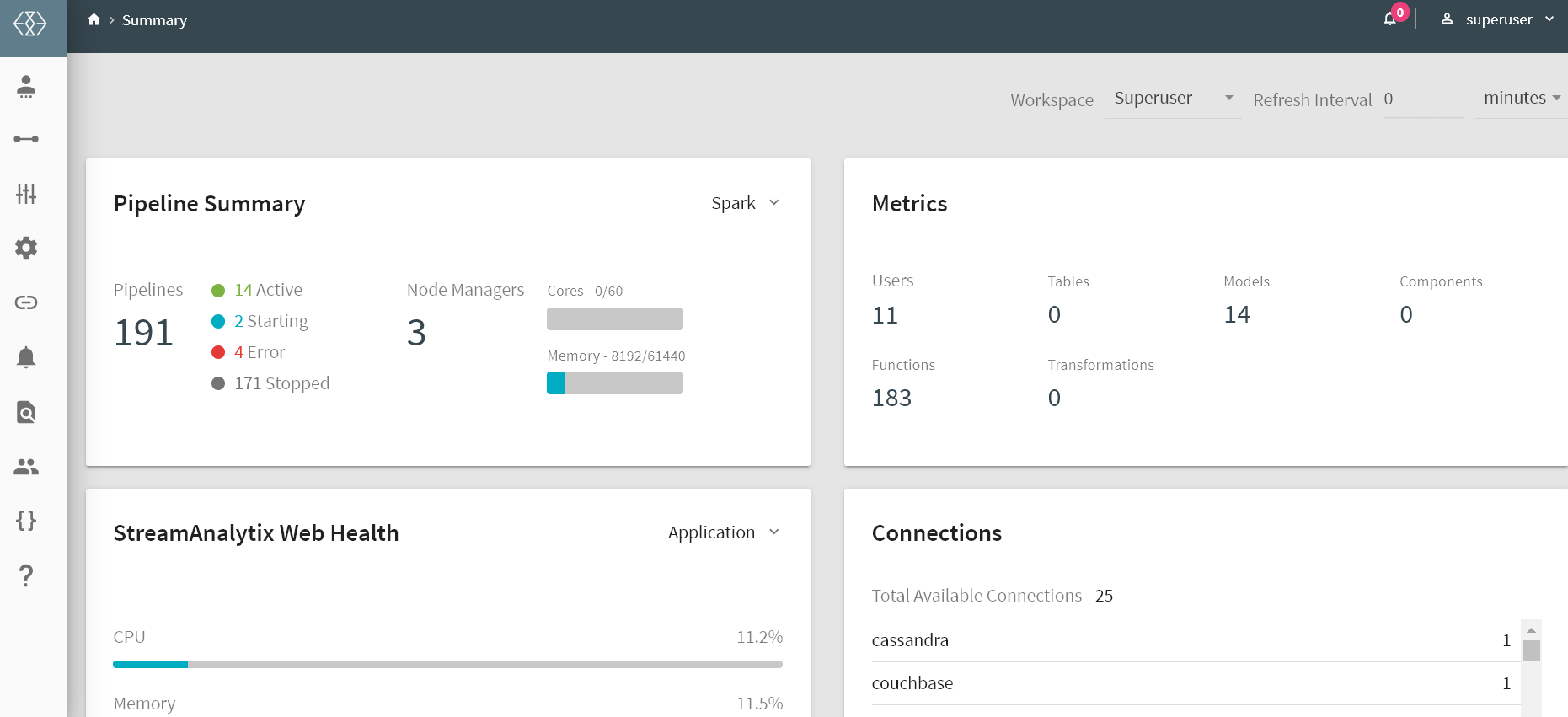Click the notification bell in header
The image size is (1568, 717).
1390,19
